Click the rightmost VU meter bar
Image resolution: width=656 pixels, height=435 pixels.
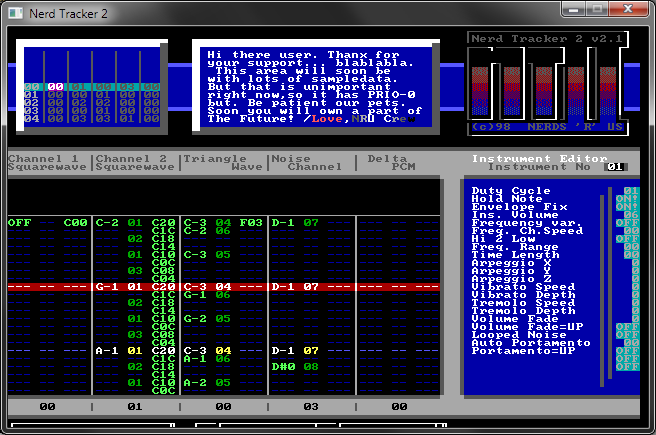pyautogui.click(x=607, y=91)
